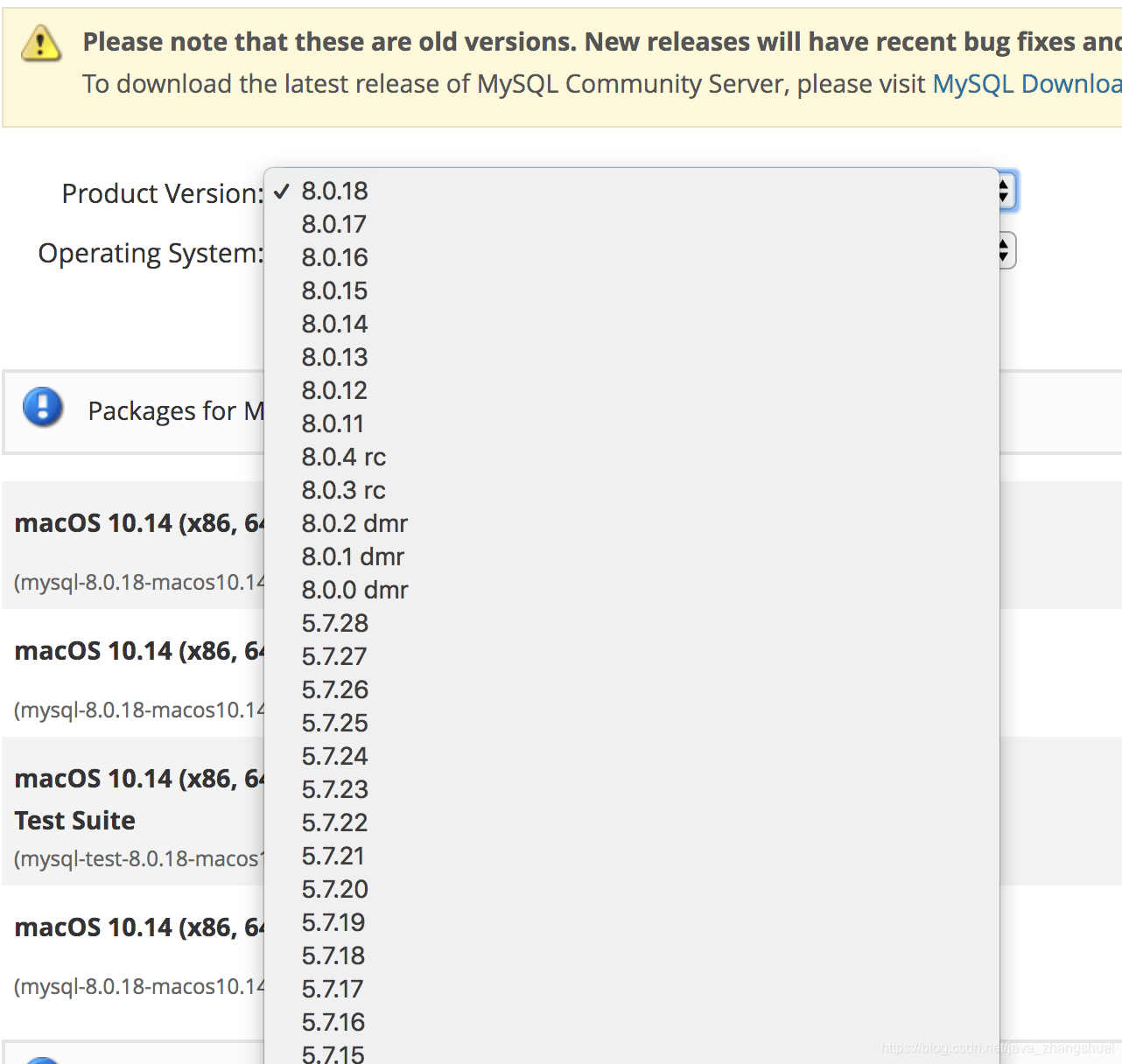This screenshot has height=1064, width=1122.
Task: Choose version 5.7.16 option
Action: coord(333,1023)
